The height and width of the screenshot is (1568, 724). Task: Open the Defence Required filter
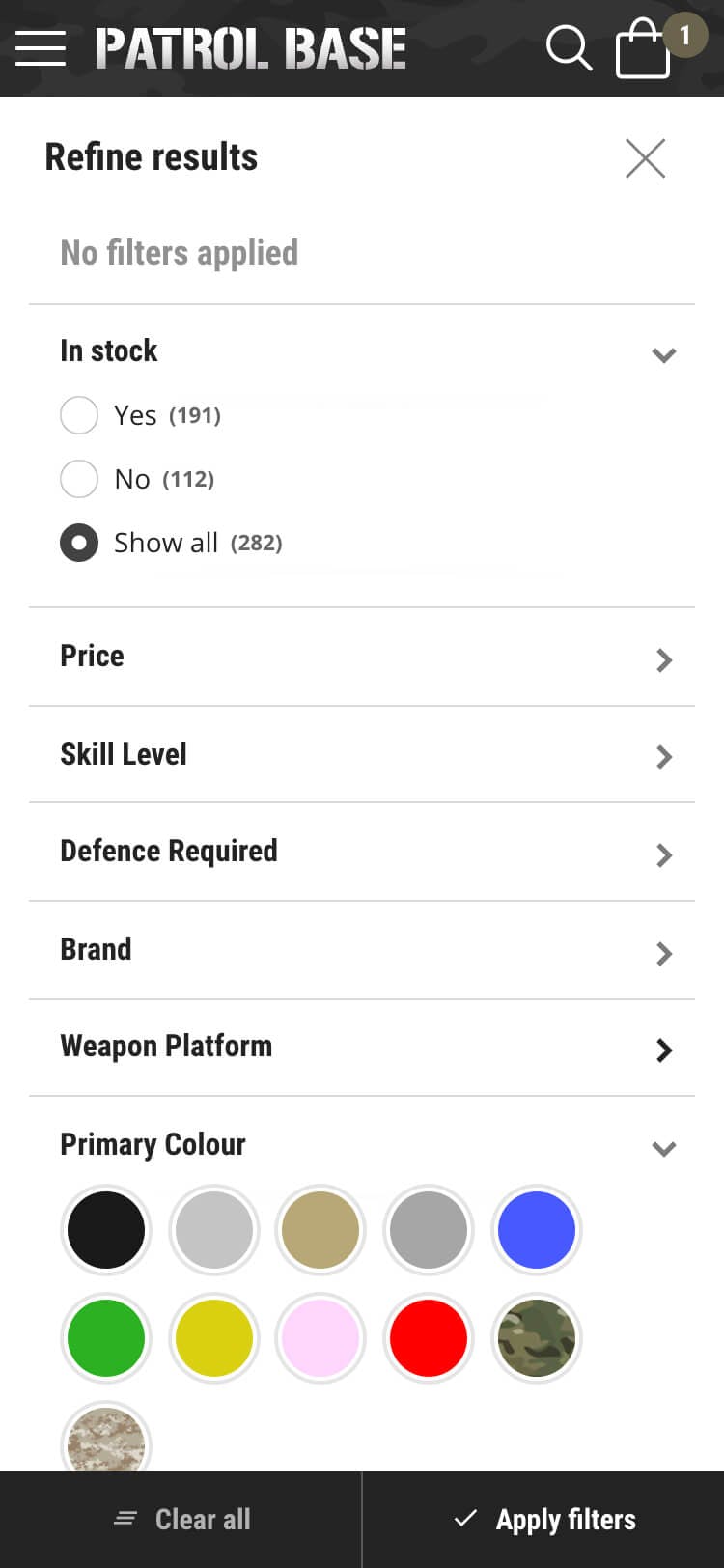click(x=361, y=853)
